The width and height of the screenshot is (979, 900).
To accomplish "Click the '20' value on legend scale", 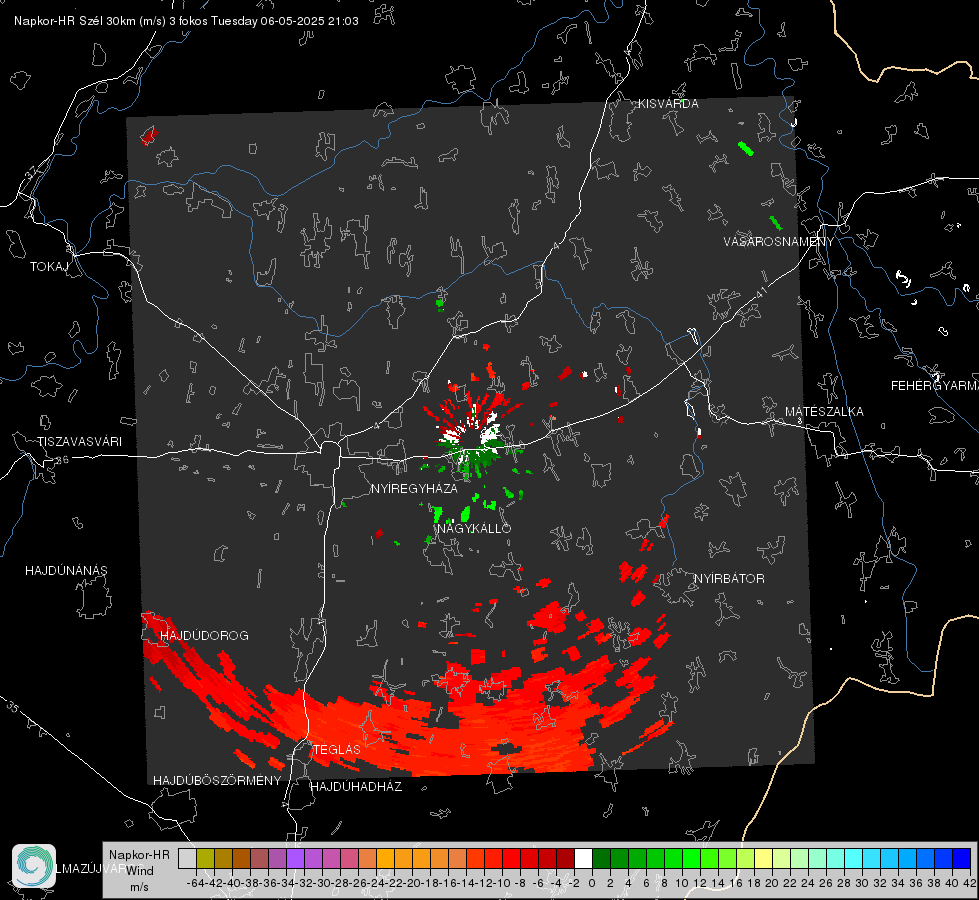I will [772, 883].
